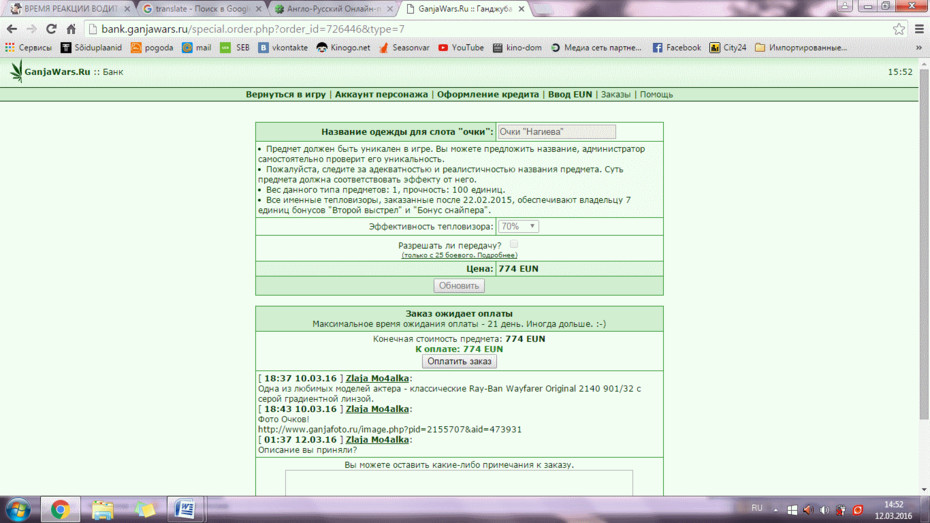The width and height of the screenshot is (930, 523).
Task: Switch to the Англо-Русский Онлайн tab
Action: tap(332, 9)
